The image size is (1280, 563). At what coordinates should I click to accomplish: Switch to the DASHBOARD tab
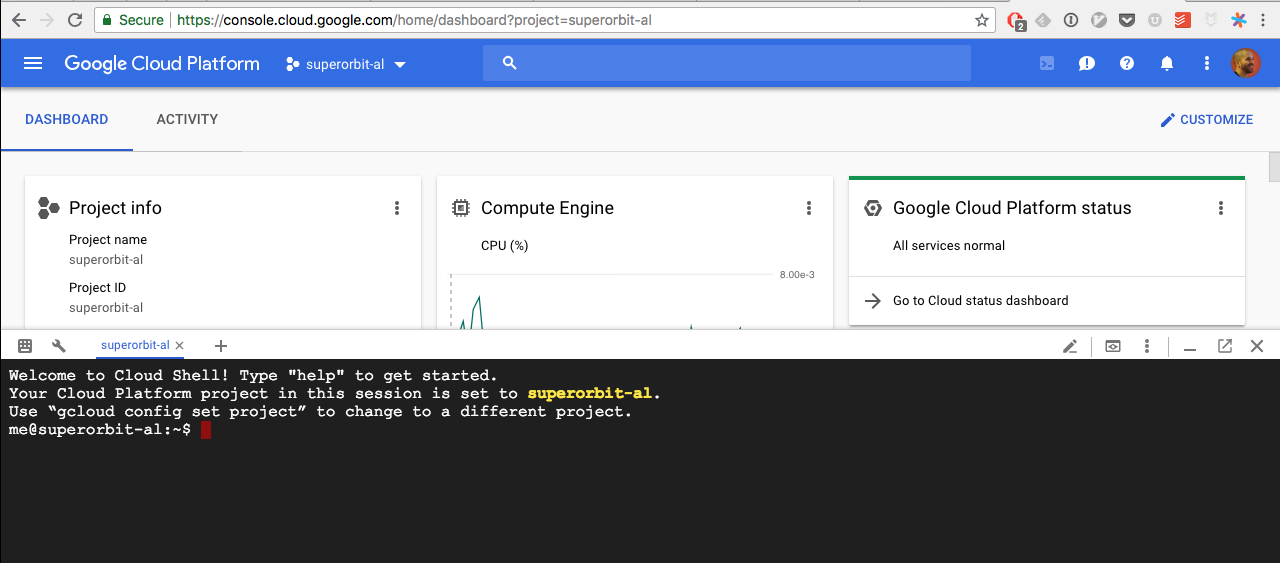coord(66,119)
